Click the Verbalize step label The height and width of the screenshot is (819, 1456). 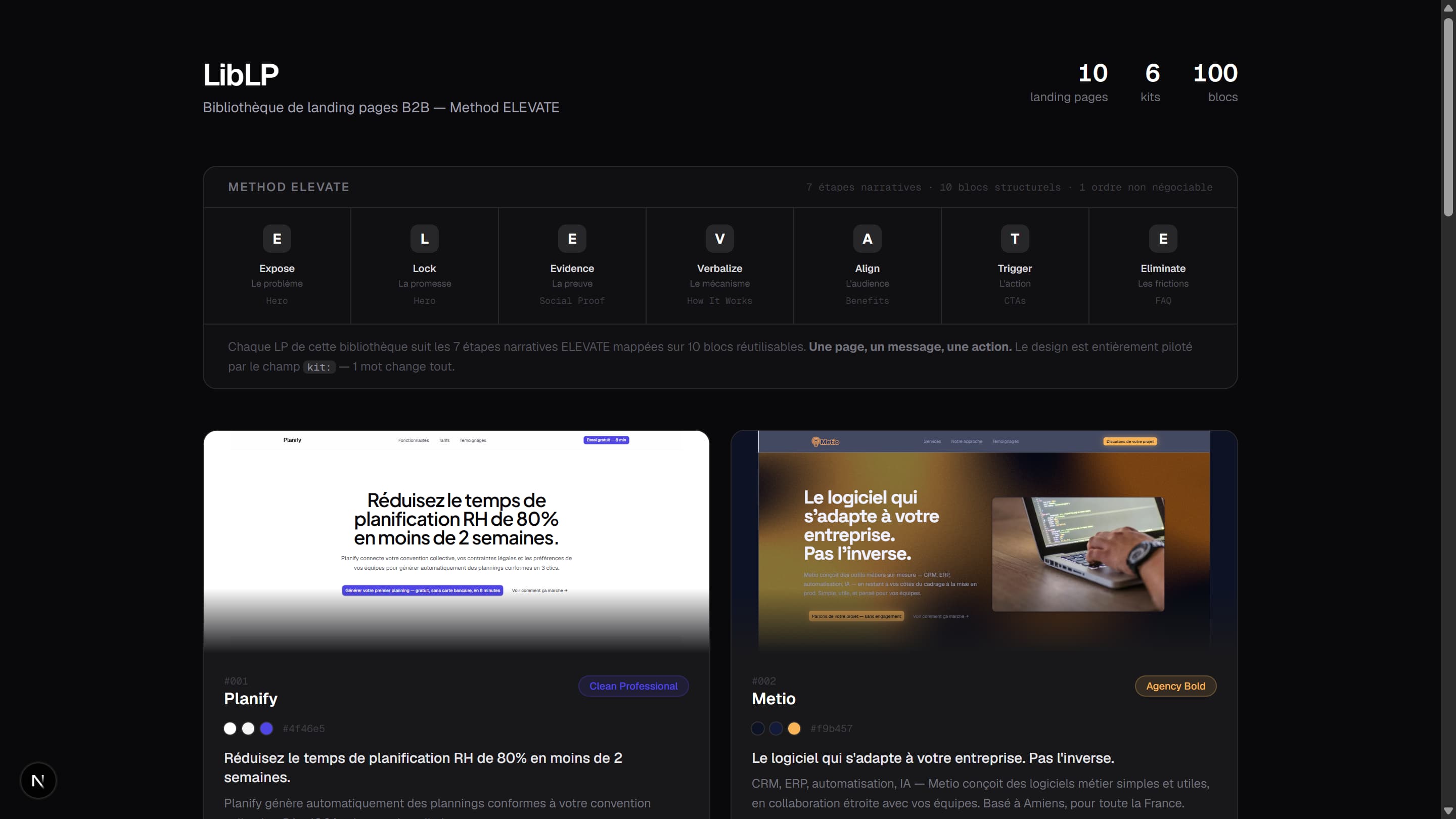coord(719,268)
